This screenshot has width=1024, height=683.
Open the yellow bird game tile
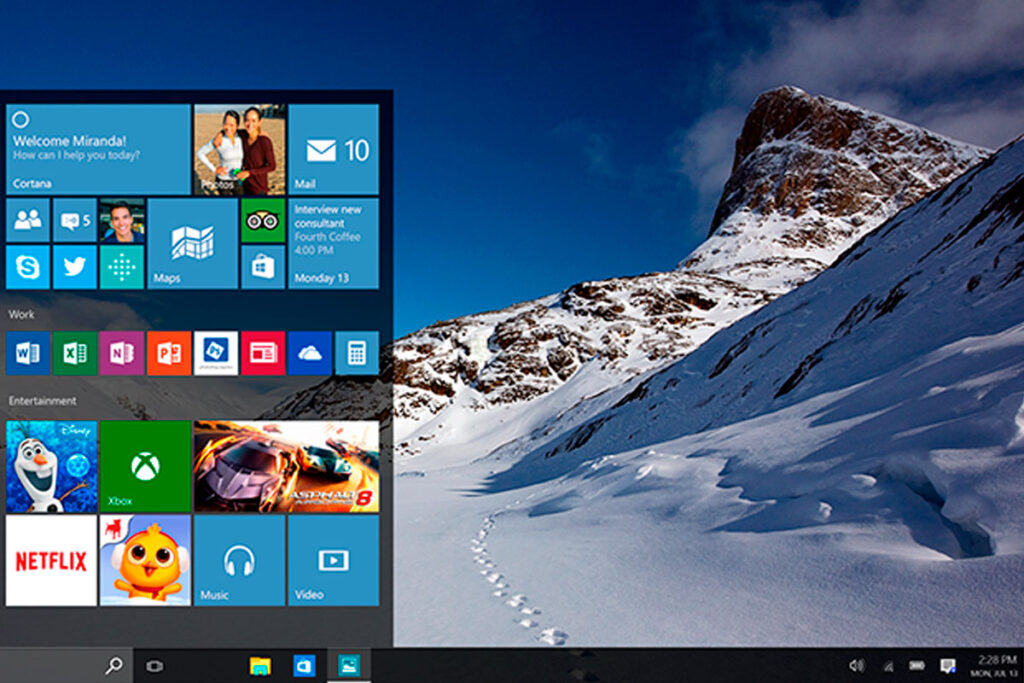(146, 560)
